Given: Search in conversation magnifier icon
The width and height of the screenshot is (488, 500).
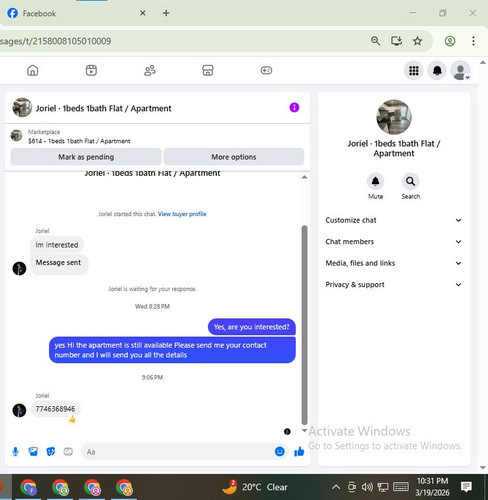Looking at the screenshot, I should (x=410, y=182).
